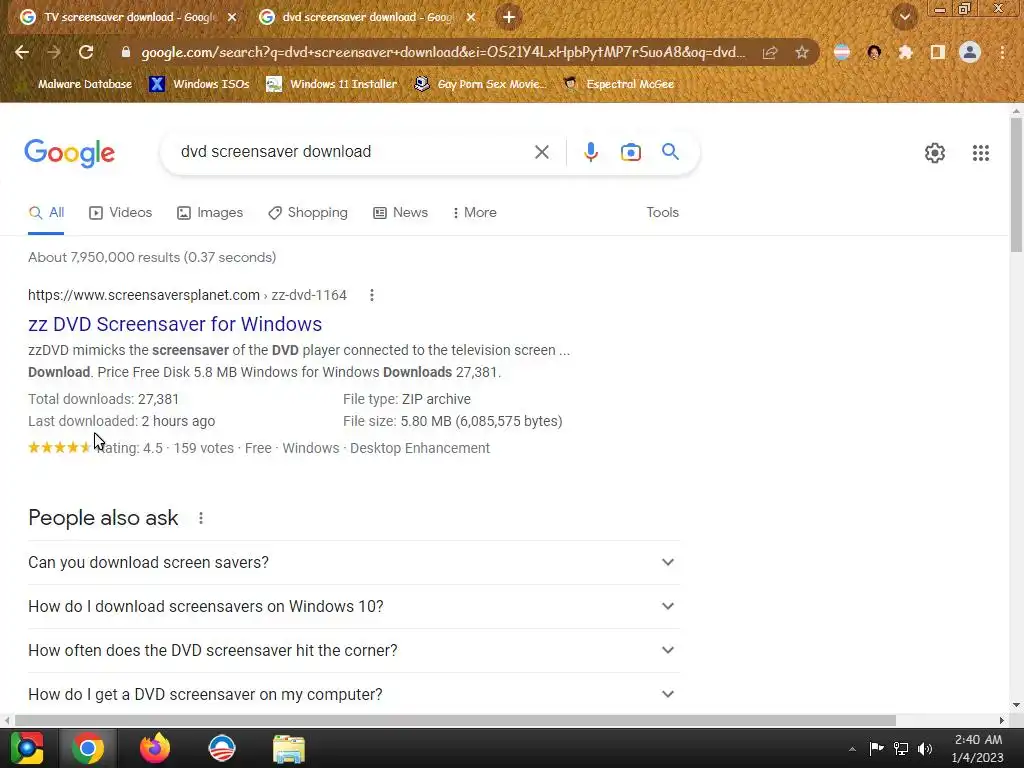This screenshot has width=1024, height=768.
Task: Click the forward navigation arrow
Action: (54, 52)
